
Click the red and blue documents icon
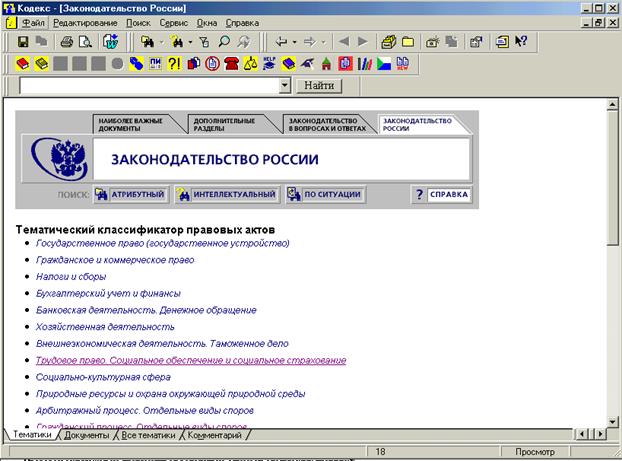click(x=193, y=63)
